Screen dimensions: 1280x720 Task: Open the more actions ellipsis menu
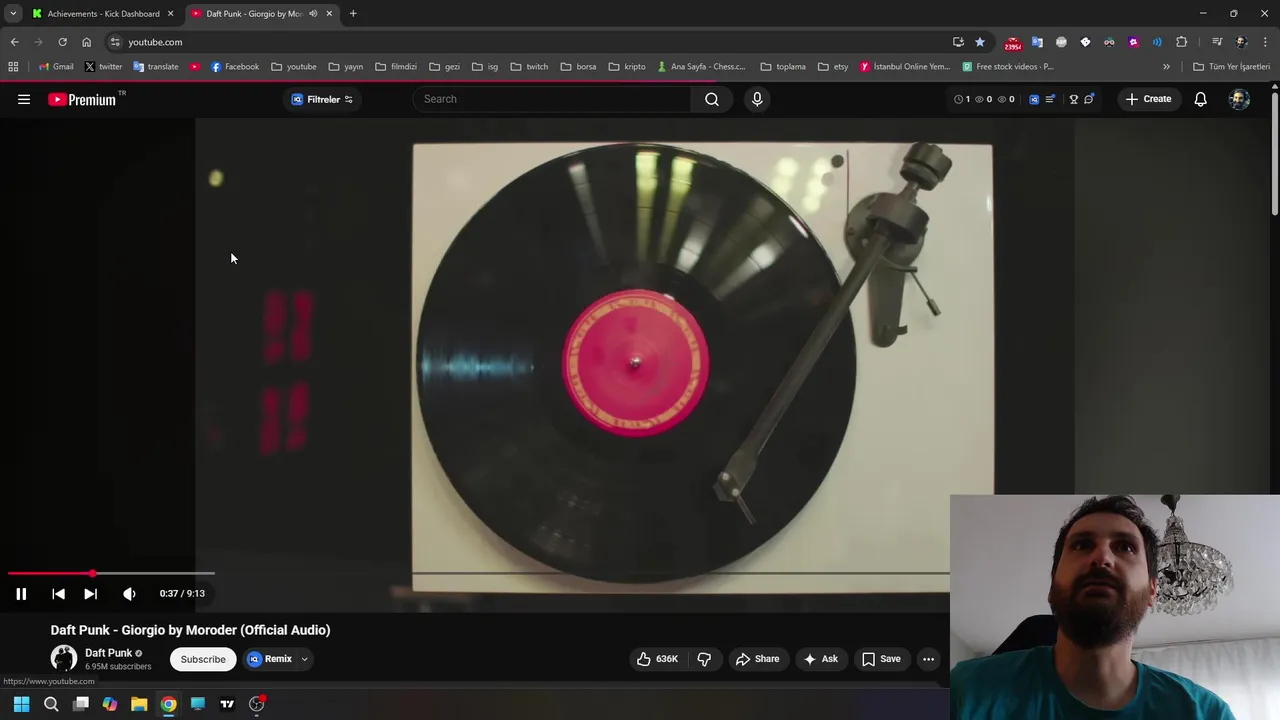(x=928, y=659)
